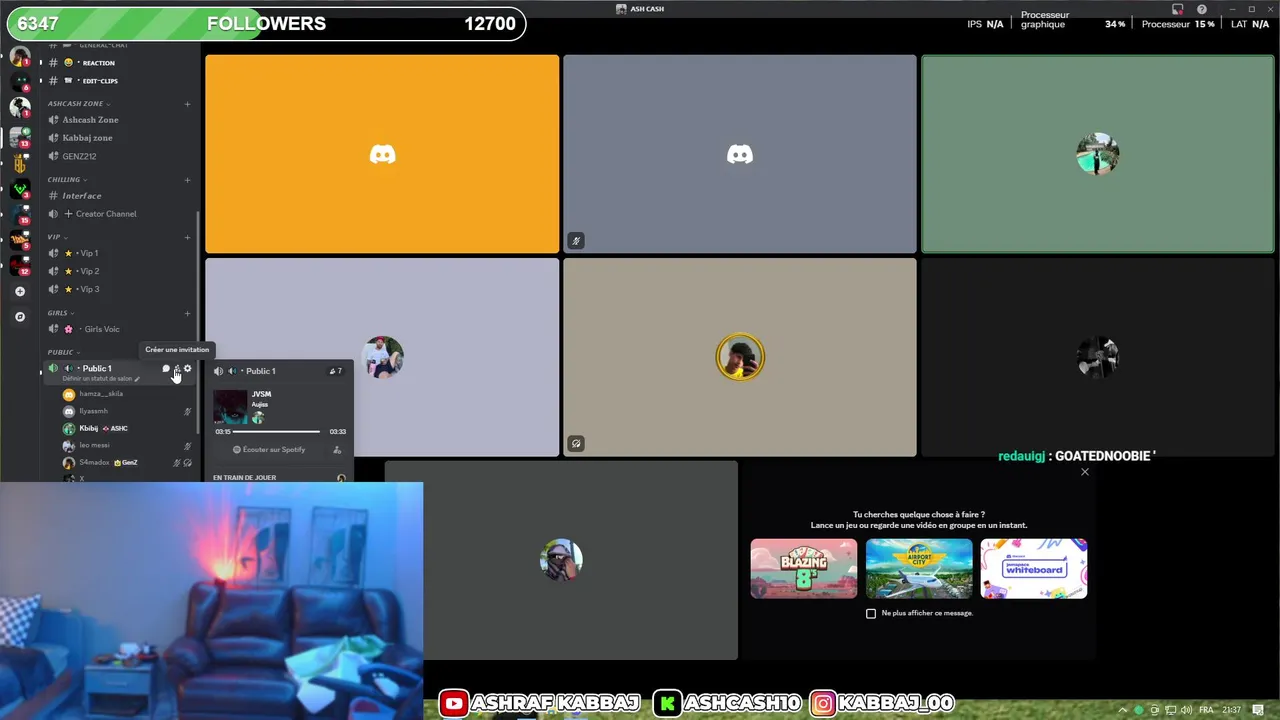
Task: Open the edit-clips text channel
Action: coord(120,81)
